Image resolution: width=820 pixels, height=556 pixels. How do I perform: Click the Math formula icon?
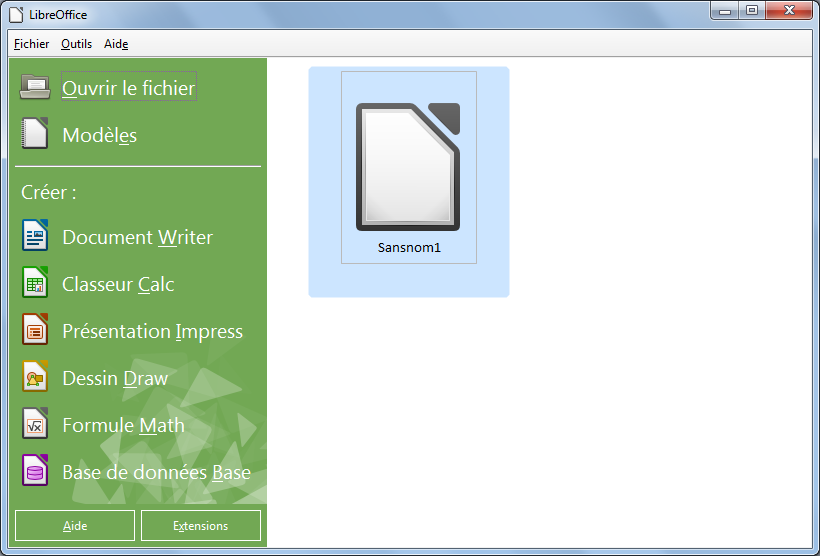tap(35, 424)
